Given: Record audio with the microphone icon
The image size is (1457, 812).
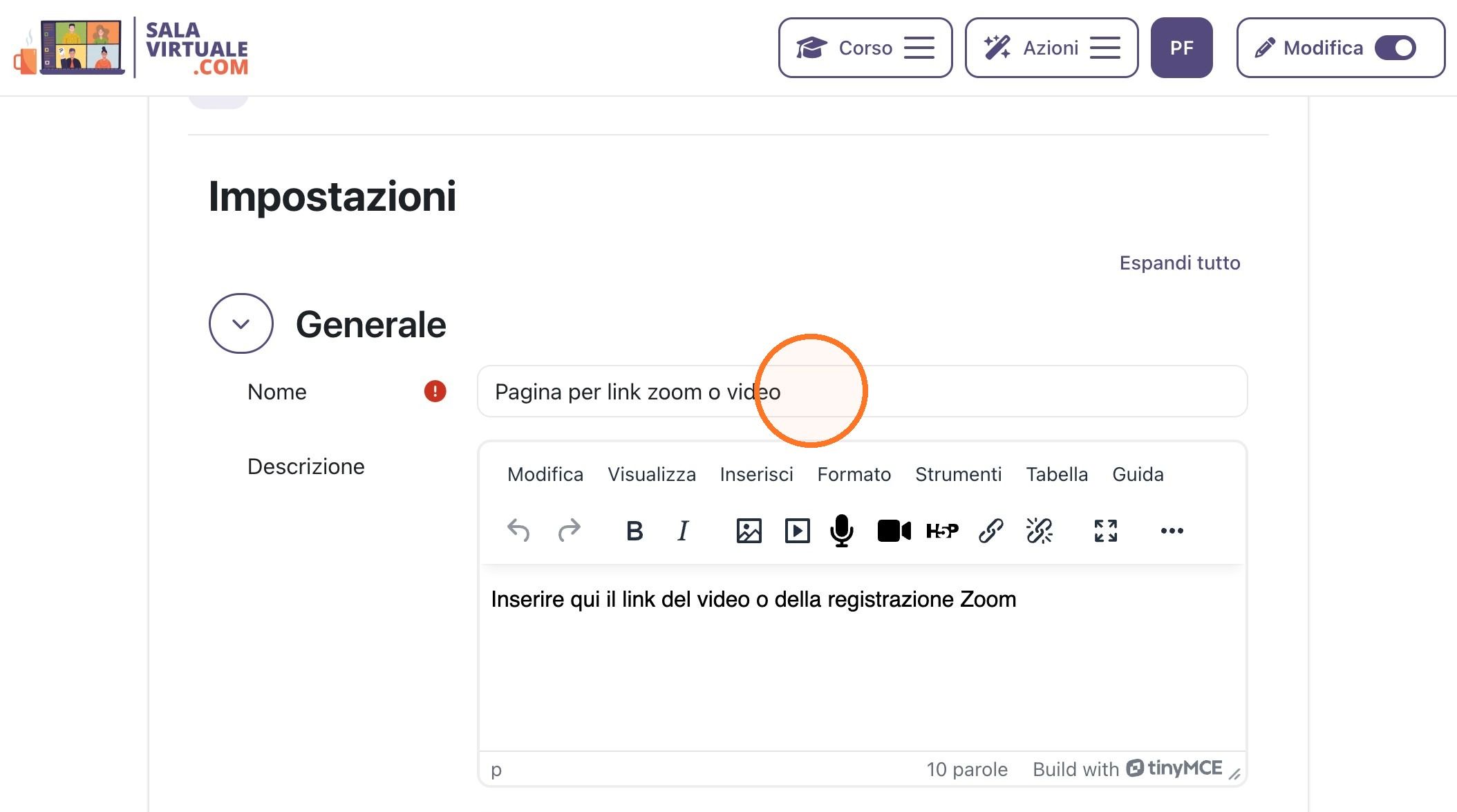Looking at the screenshot, I should click(x=842, y=531).
